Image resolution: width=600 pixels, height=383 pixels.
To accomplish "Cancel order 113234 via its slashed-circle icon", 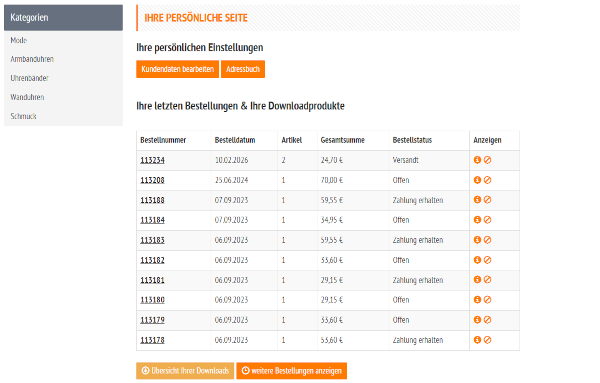I will 488,160.
